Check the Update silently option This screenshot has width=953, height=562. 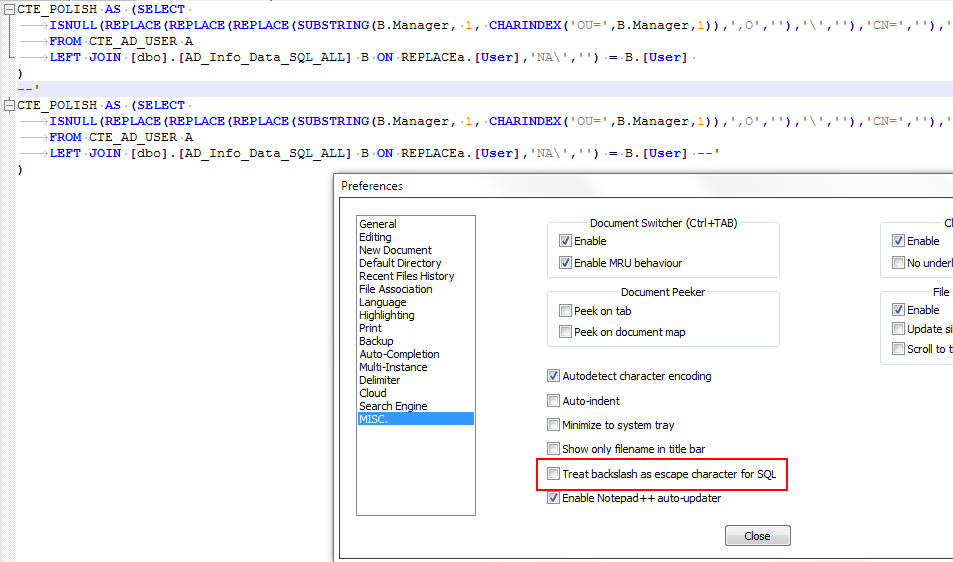(898, 329)
